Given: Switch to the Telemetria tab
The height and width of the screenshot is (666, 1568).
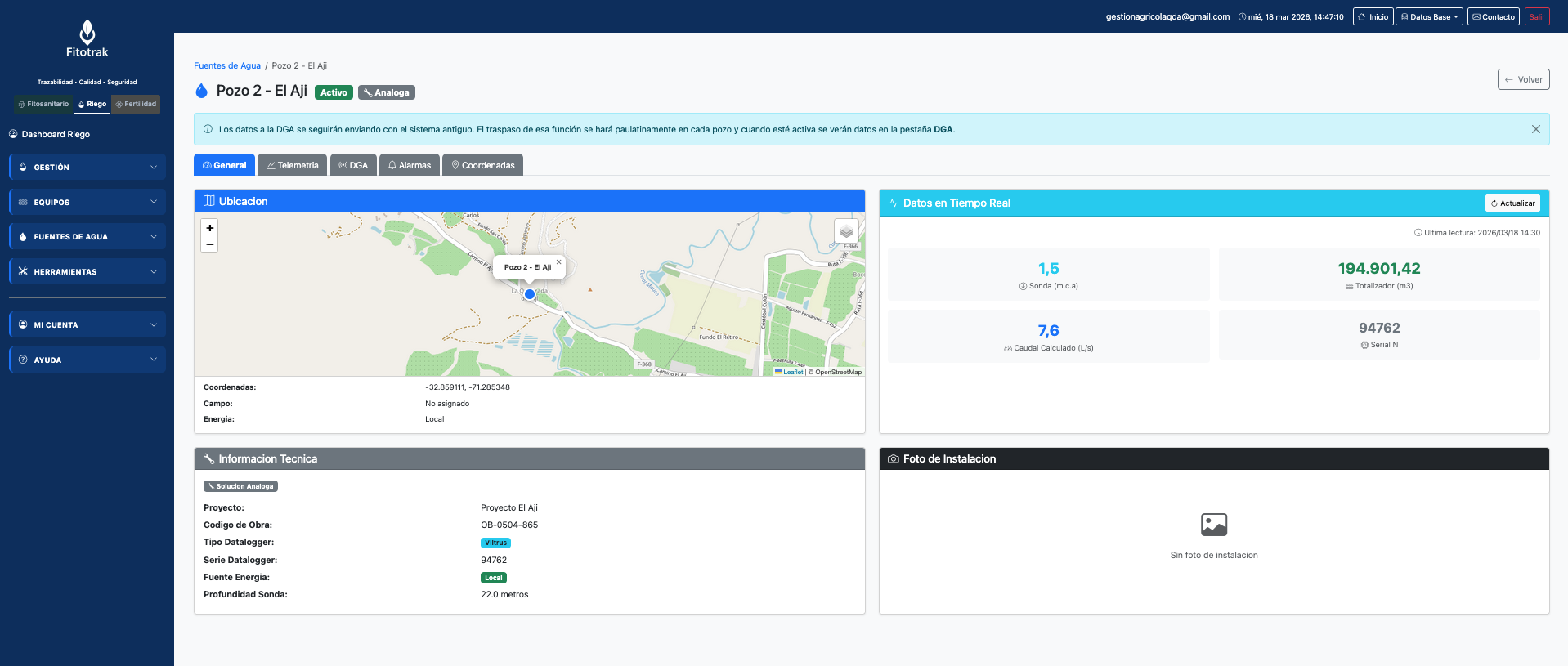Looking at the screenshot, I should 293,165.
